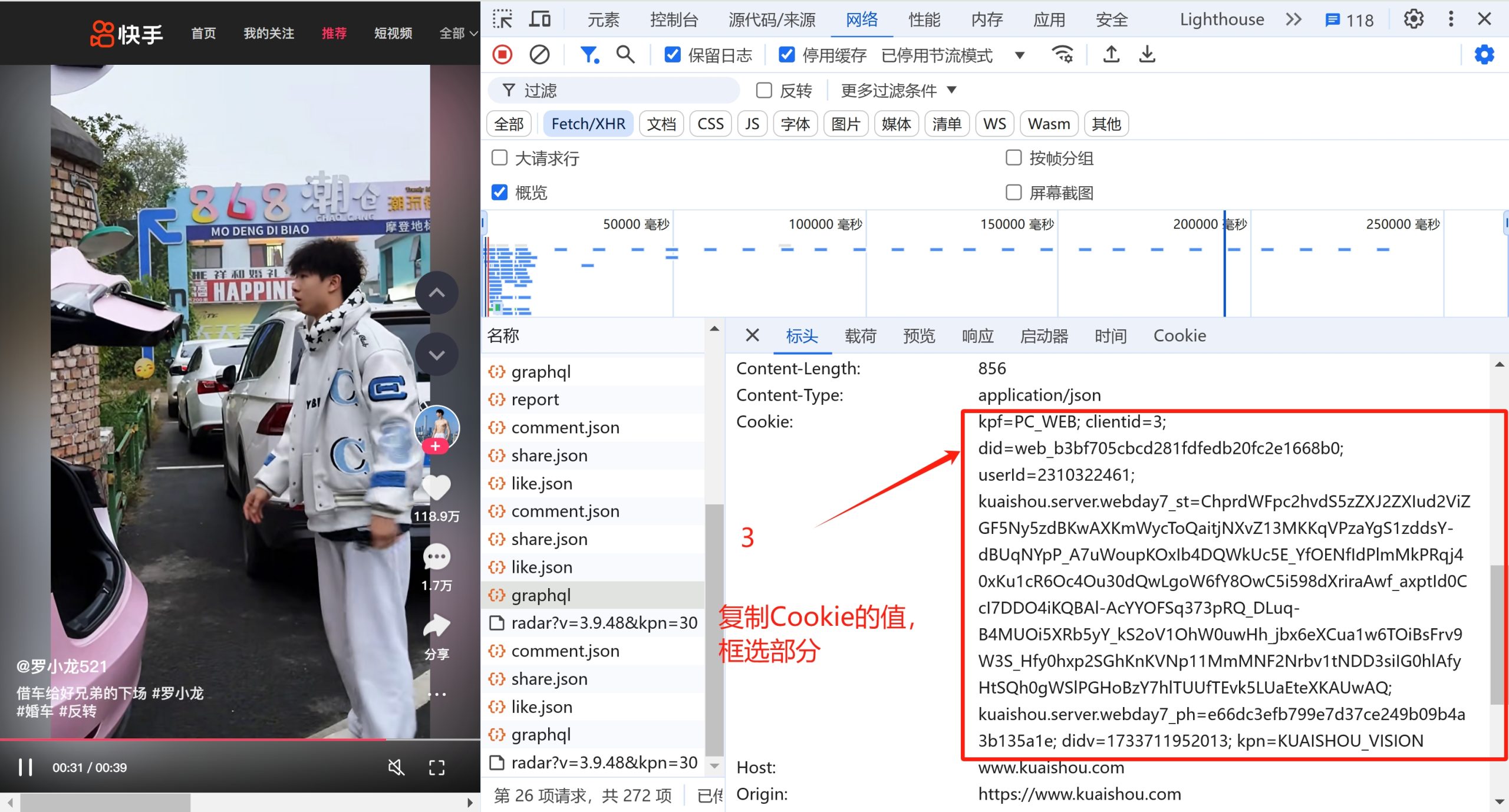The height and width of the screenshot is (812, 1509).
Task: Open Kuaishou My Follows link
Action: click(269, 34)
